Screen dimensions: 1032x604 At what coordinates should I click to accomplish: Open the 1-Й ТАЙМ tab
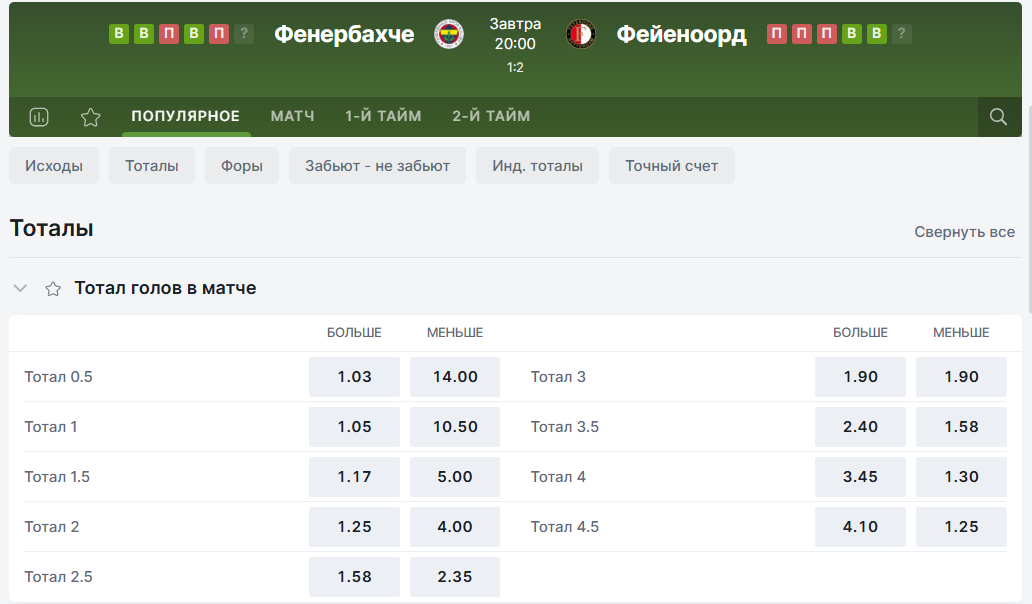(383, 116)
